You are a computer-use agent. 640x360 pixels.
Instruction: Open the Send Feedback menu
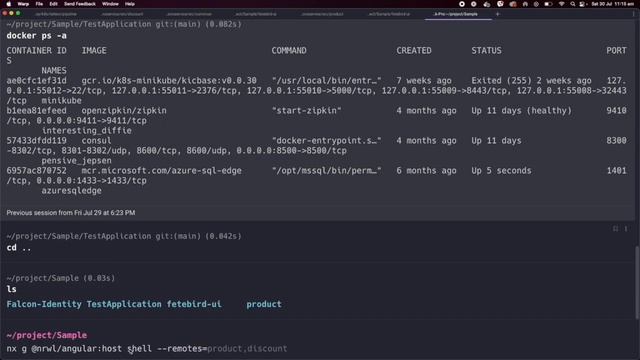80,4
